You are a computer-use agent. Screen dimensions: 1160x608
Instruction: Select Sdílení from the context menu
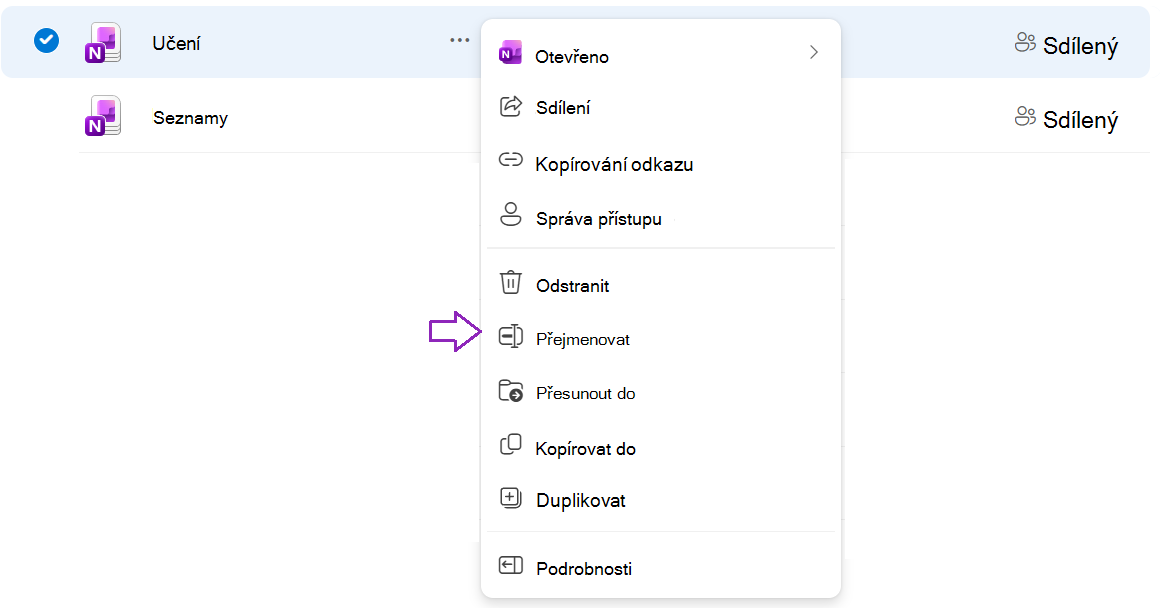point(563,108)
